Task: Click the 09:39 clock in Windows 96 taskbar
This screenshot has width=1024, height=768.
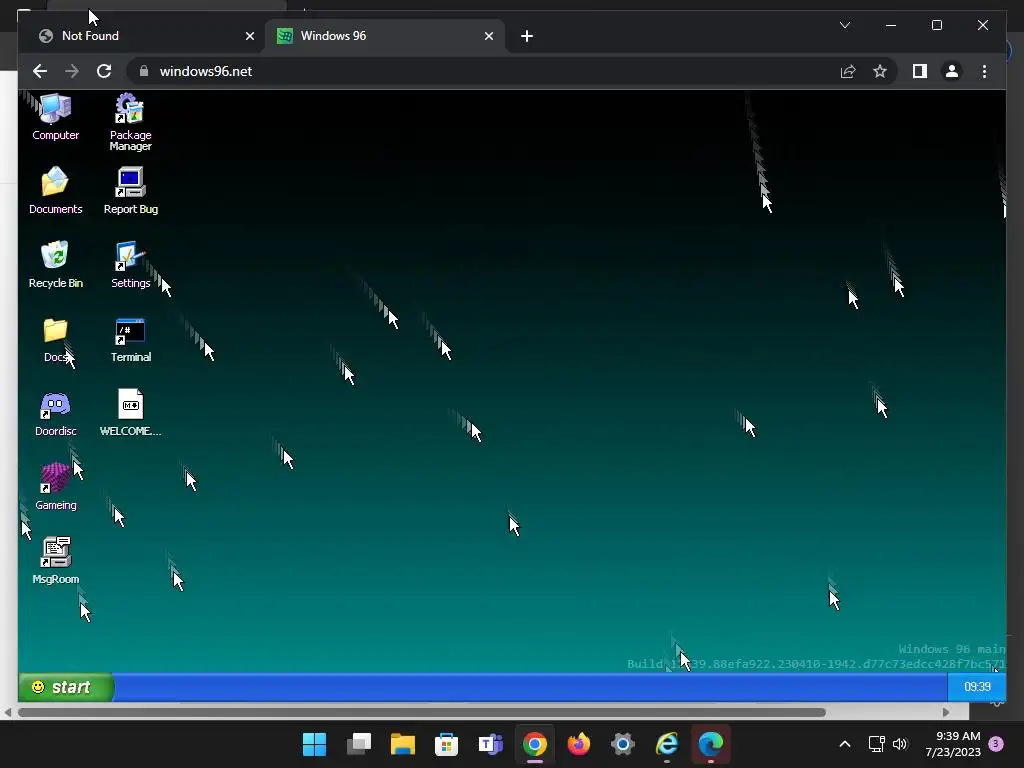Action: (977, 687)
